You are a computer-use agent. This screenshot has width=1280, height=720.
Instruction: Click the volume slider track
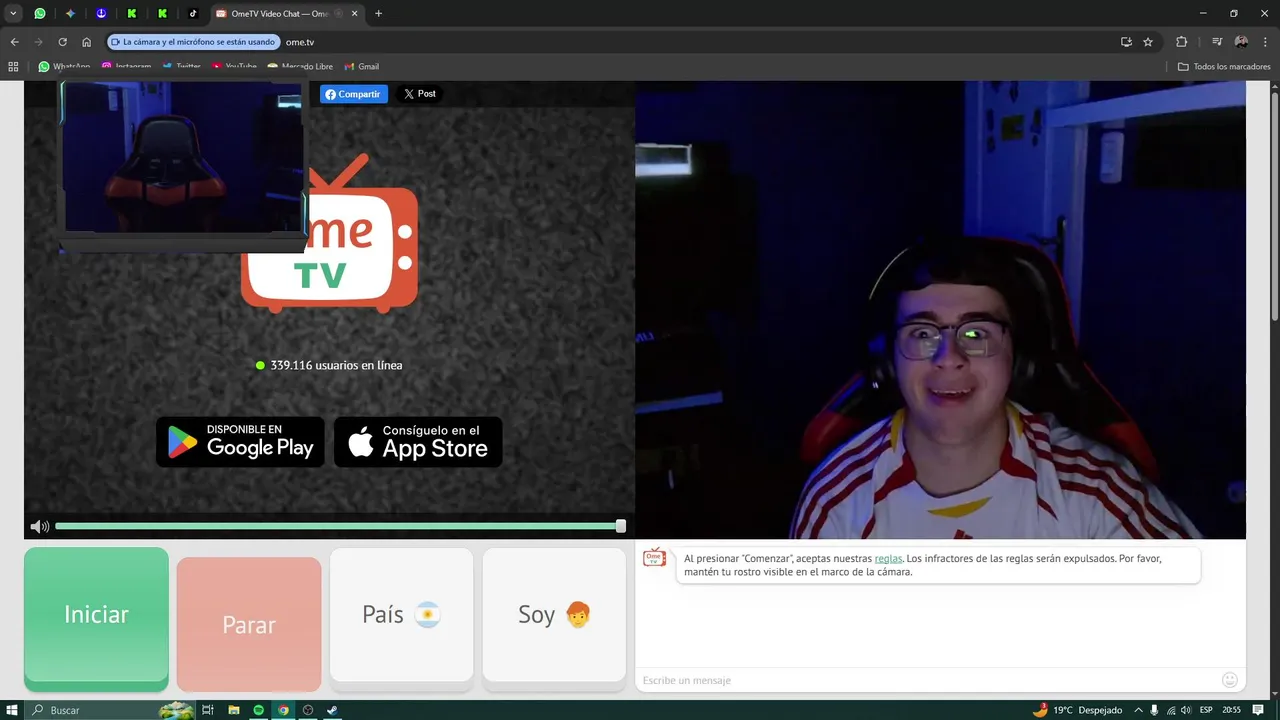(338, 526)
